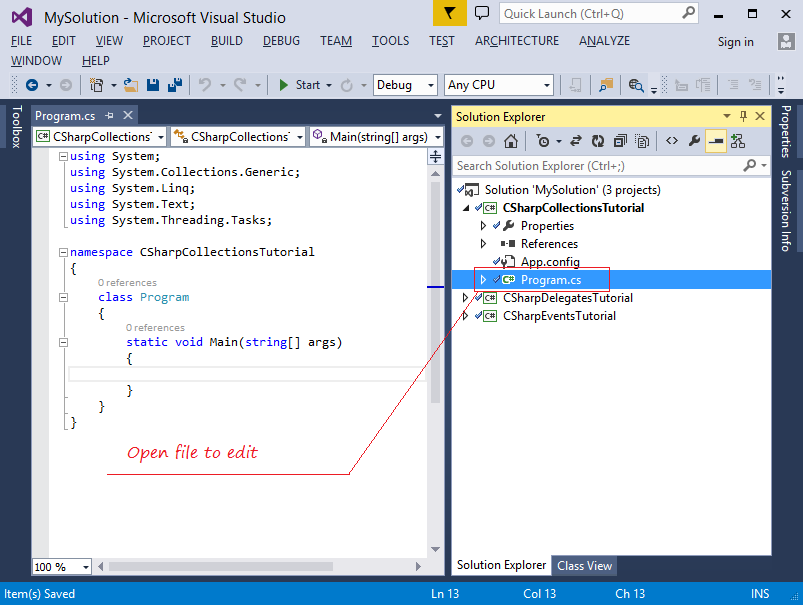
Task: Open Solution Explorer search options dropdown
Action: [764, 165]
